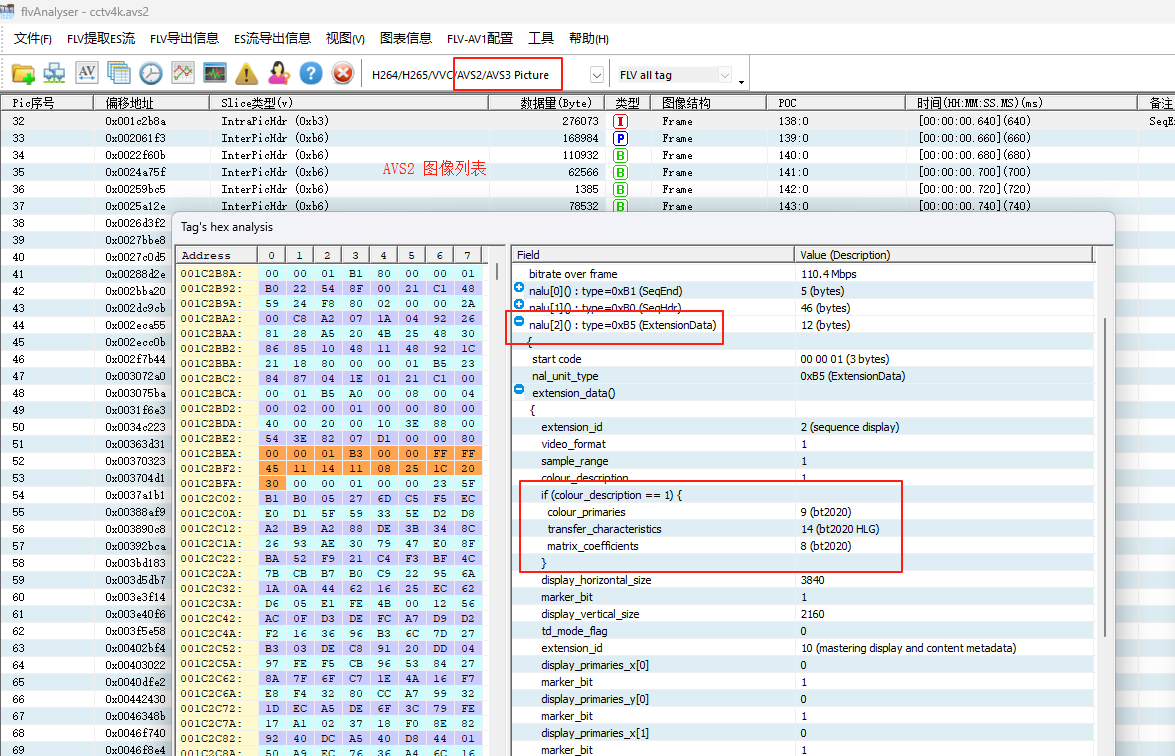Click the Slice类型(v) column header
Image resolution: width=1175 pixels, height=756 pixels.
[x=348, y=103]
